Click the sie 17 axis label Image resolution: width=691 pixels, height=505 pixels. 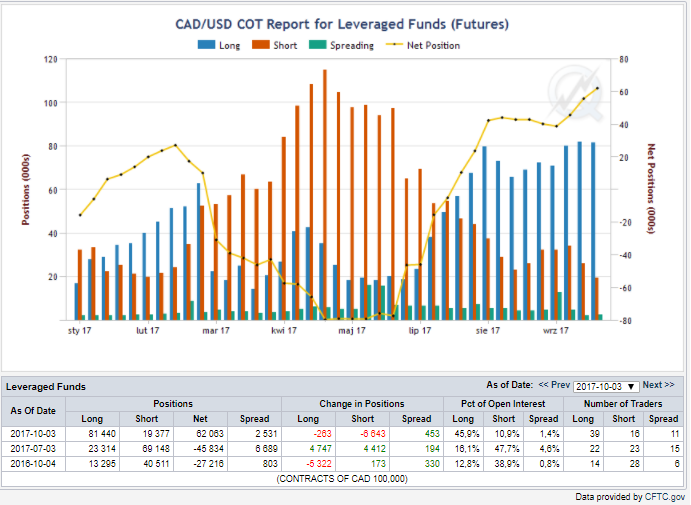(488, 330)
